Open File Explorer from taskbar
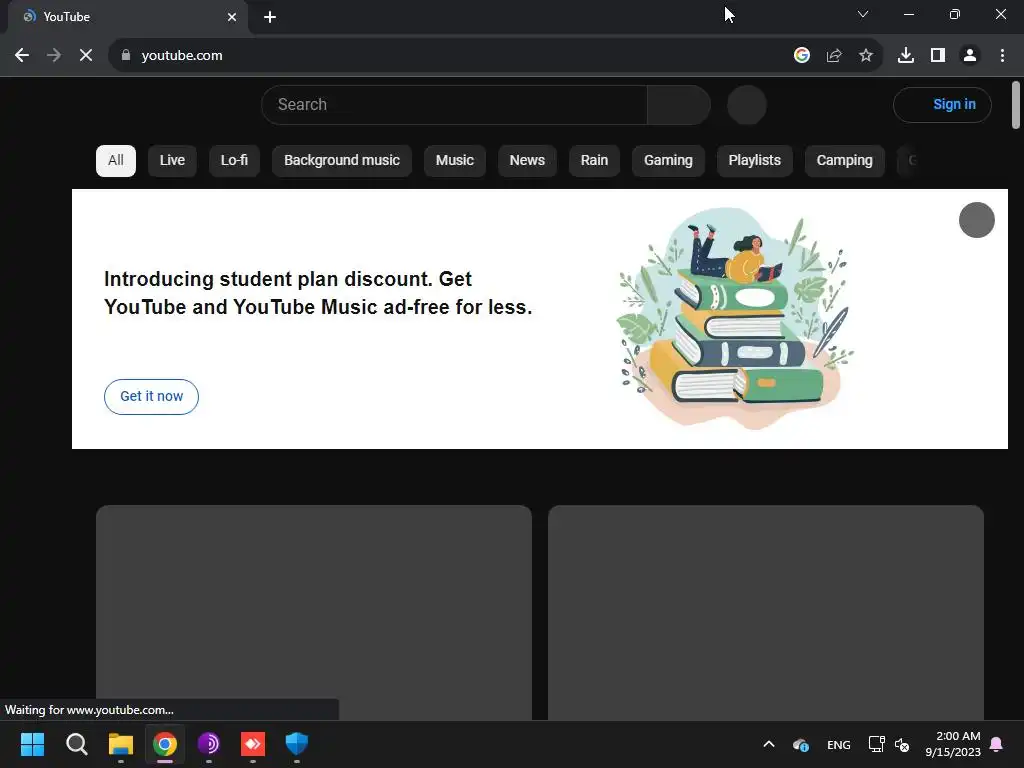Viewport: 1024px width, 768px height. point(121,744)
